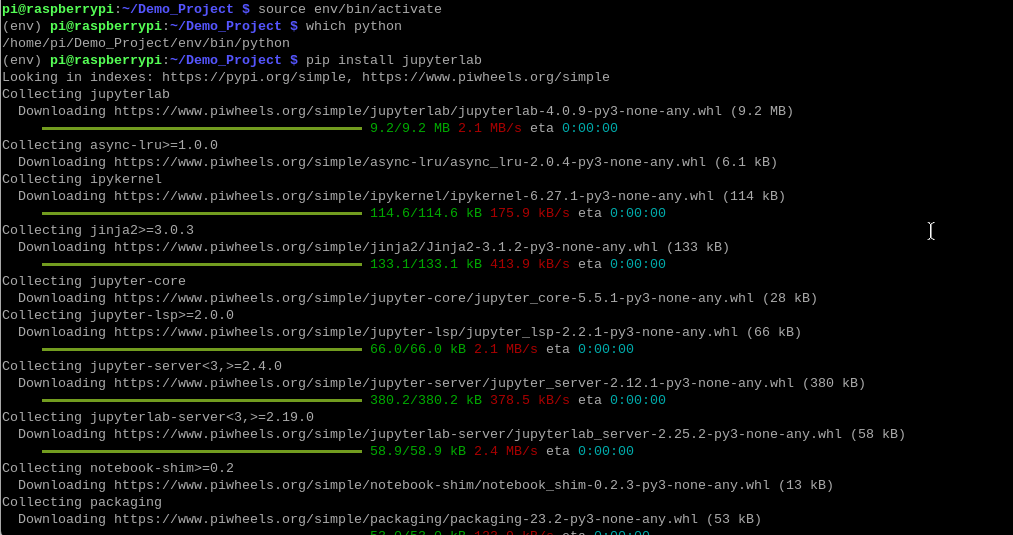Viewport: 1013px width, 535px height.
Task: Click the "(9.2 MB)" file size
Action: click(x=762, y=111)
